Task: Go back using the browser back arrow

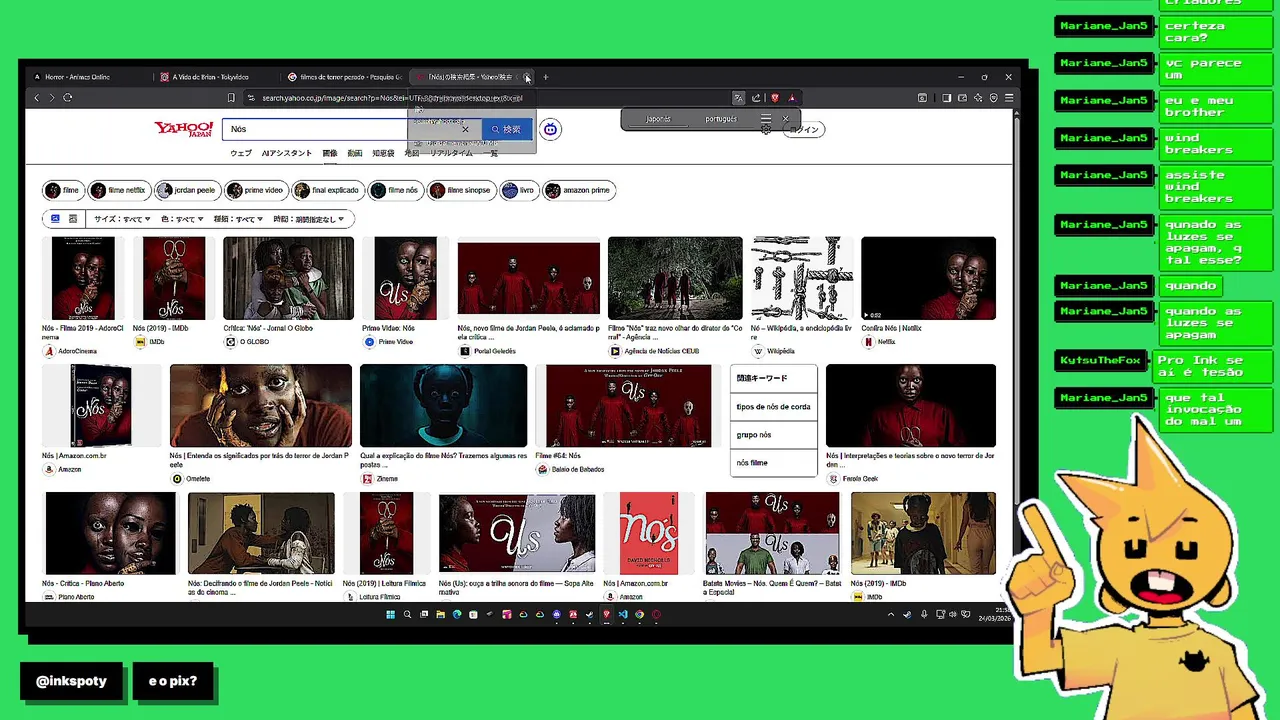Action: [x=37, y=98]
